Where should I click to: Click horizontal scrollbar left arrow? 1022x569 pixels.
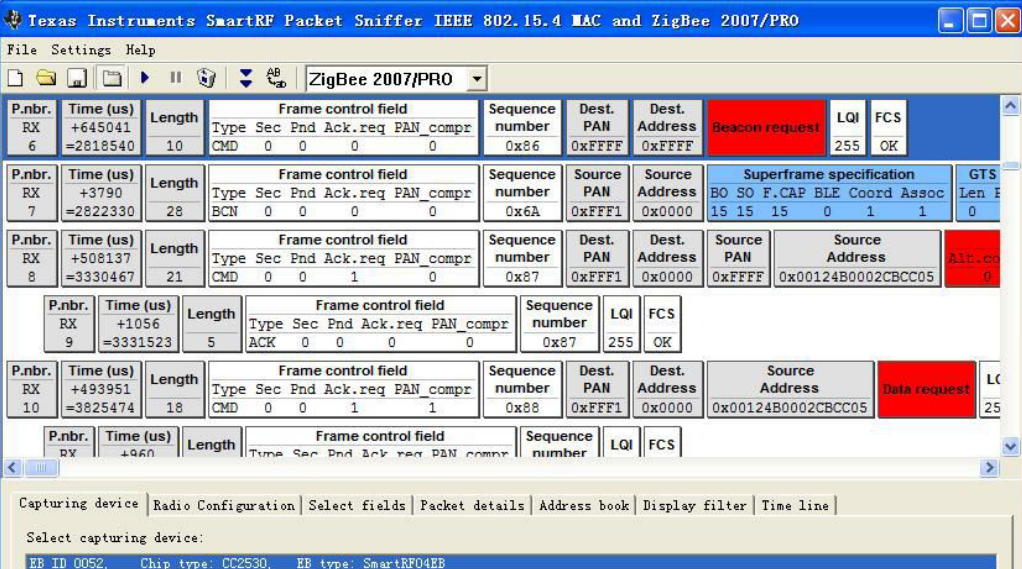point(12,467)
